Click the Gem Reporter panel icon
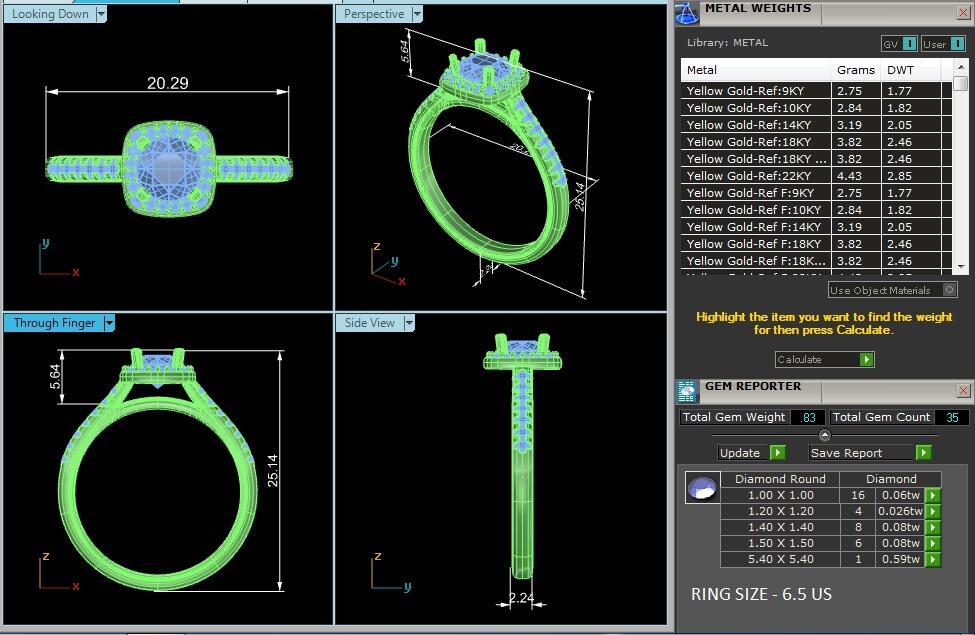975x635 pixels. tap(687, 390)
